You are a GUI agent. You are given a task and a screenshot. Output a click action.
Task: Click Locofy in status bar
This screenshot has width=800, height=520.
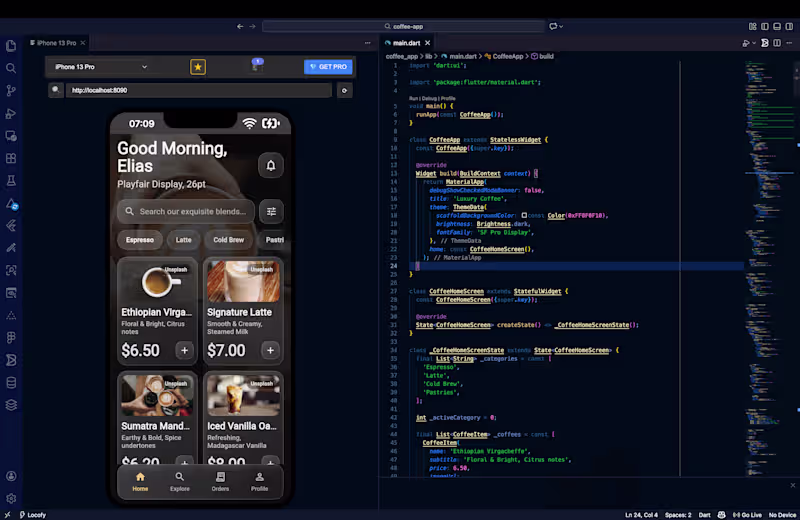coord(33,515)
